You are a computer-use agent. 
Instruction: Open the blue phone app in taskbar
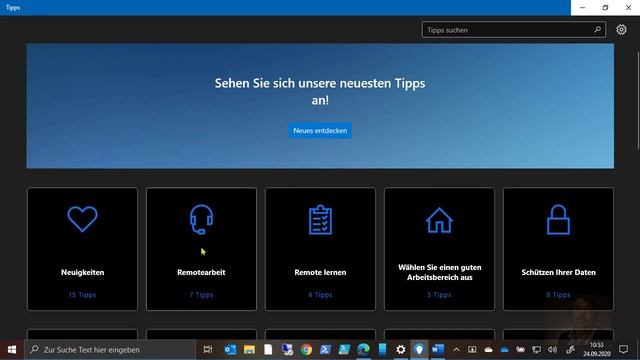tap(382, 350)
